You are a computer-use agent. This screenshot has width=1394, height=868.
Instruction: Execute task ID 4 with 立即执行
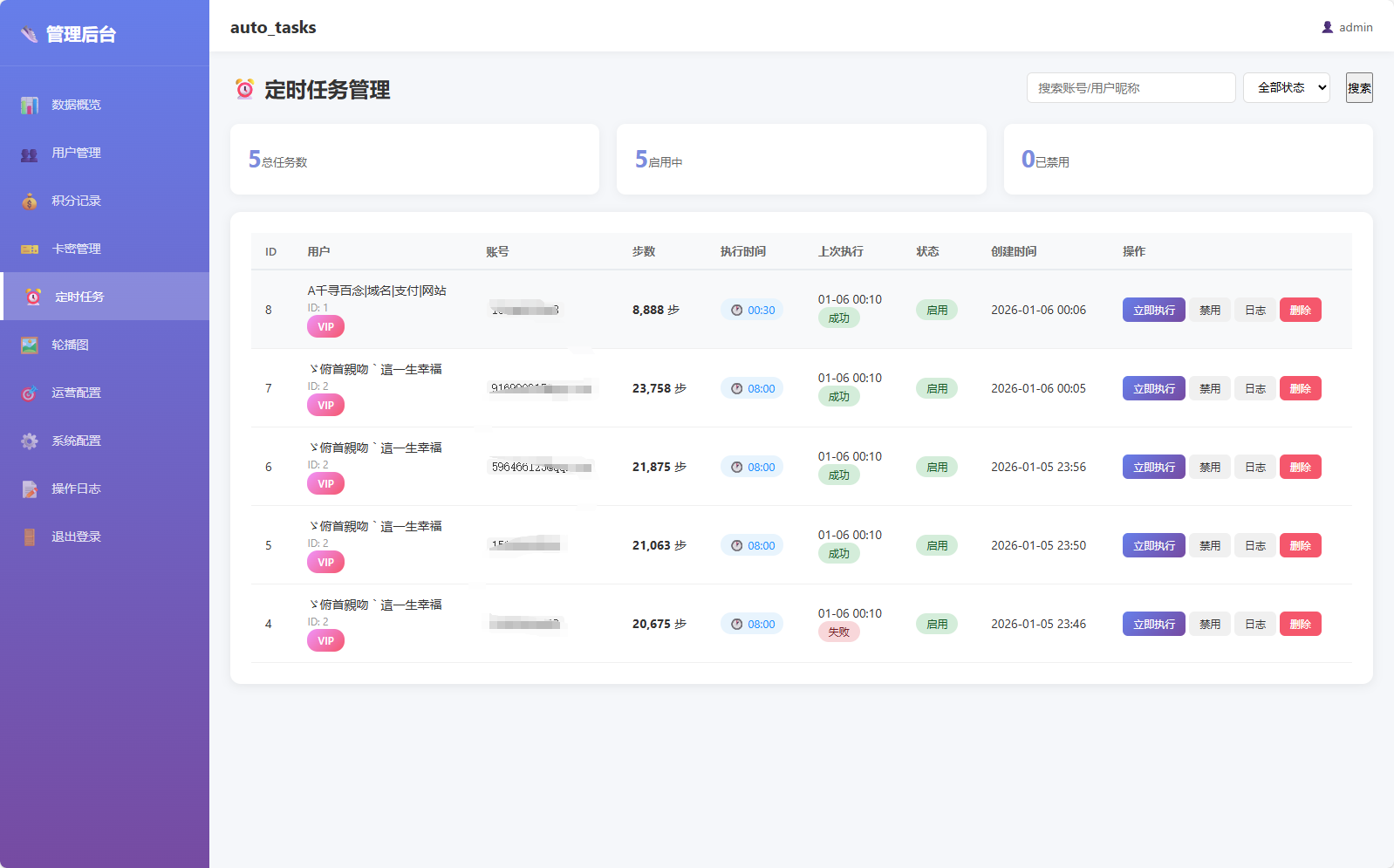1153,624
